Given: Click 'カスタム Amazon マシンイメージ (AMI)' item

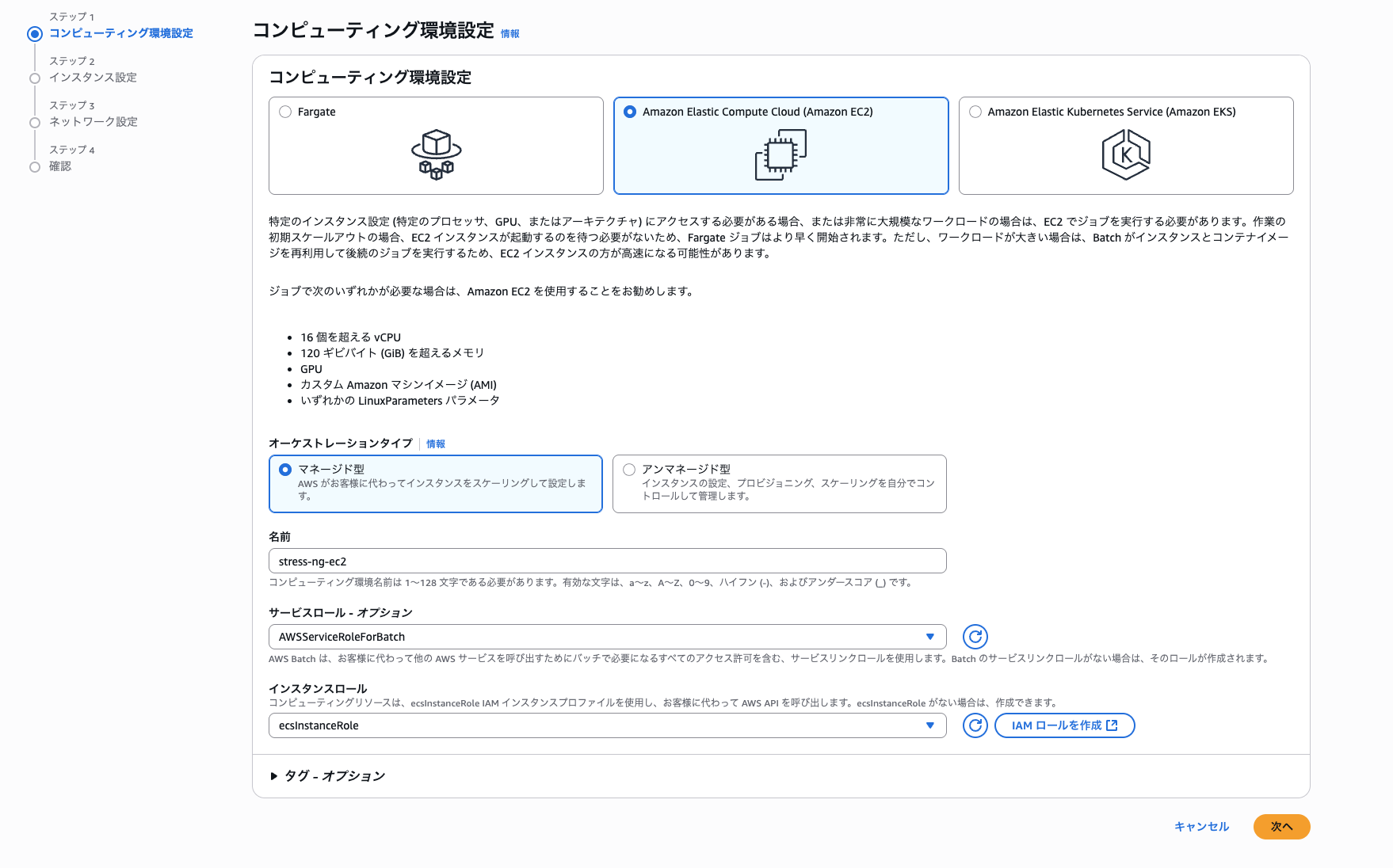Looking at the screenshot, I should [399, 385].
